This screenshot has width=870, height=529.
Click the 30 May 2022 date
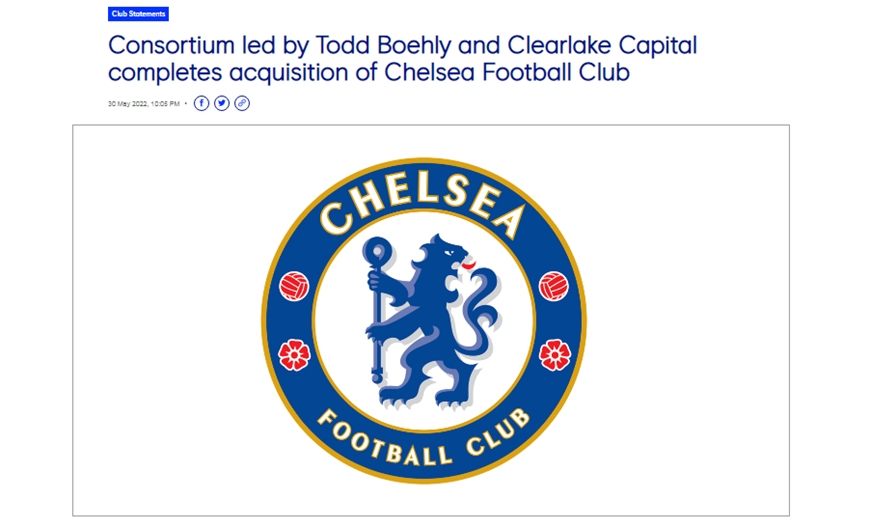tap(128, 104)
